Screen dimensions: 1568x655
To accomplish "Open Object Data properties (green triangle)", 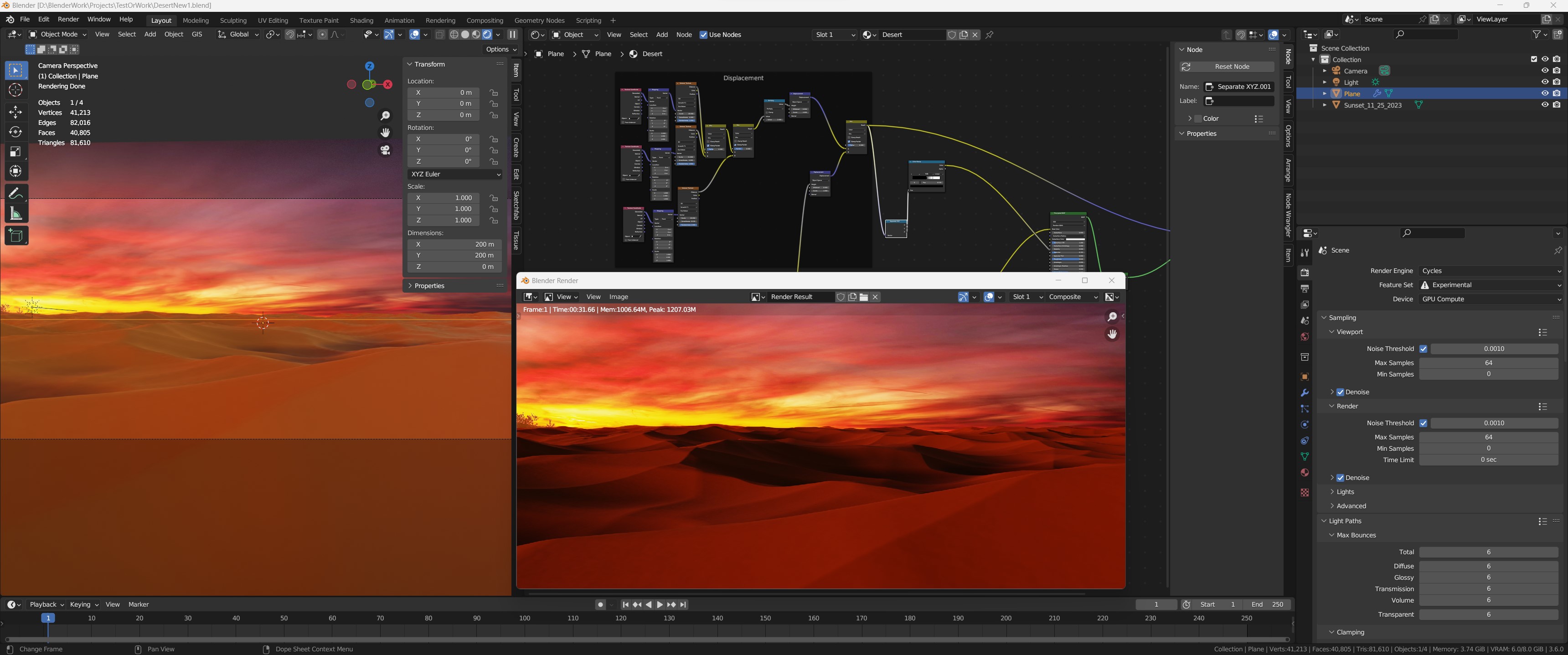I will coord(1305,457).
